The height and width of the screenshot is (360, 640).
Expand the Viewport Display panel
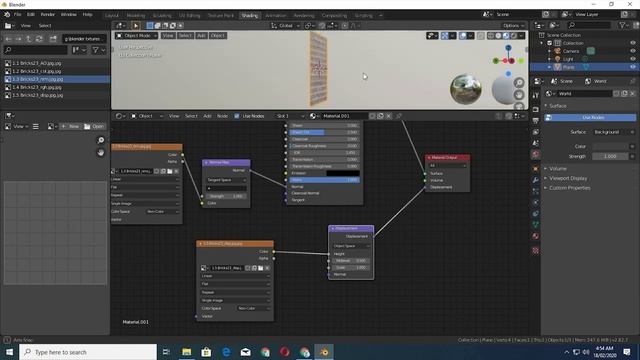click(x=568, y=178)
